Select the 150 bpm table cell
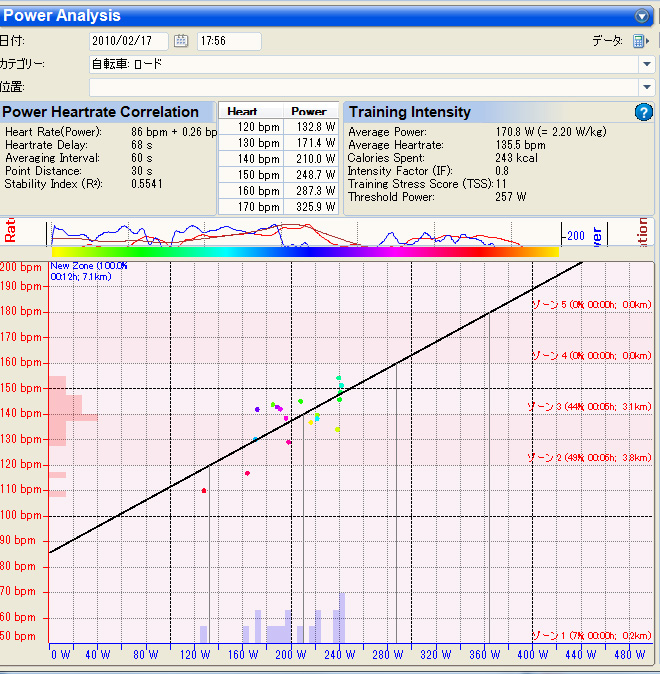 click(x=251, y=175)
